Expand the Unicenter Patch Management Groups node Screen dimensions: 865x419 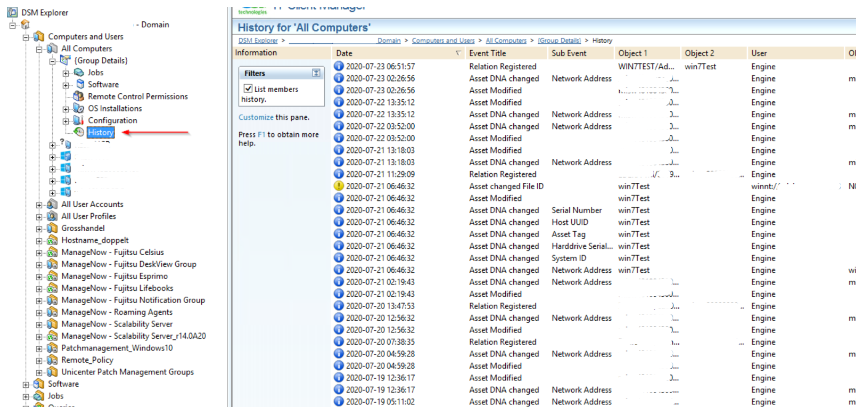coord(39,372)
